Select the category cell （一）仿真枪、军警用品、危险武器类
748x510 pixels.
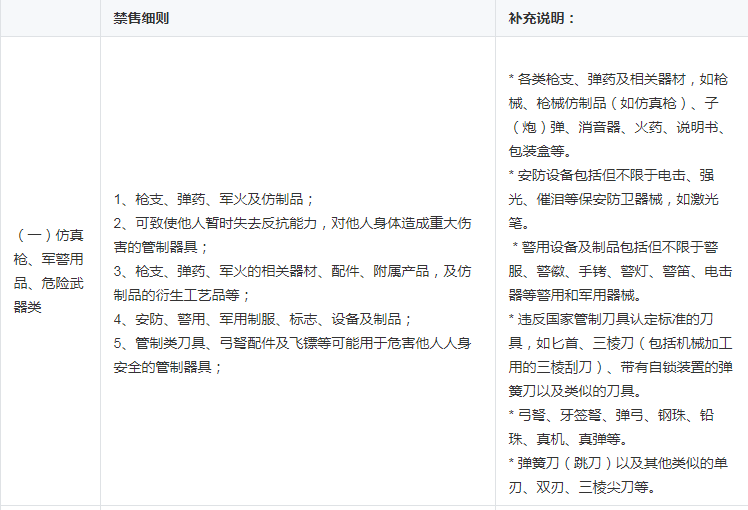49,271
